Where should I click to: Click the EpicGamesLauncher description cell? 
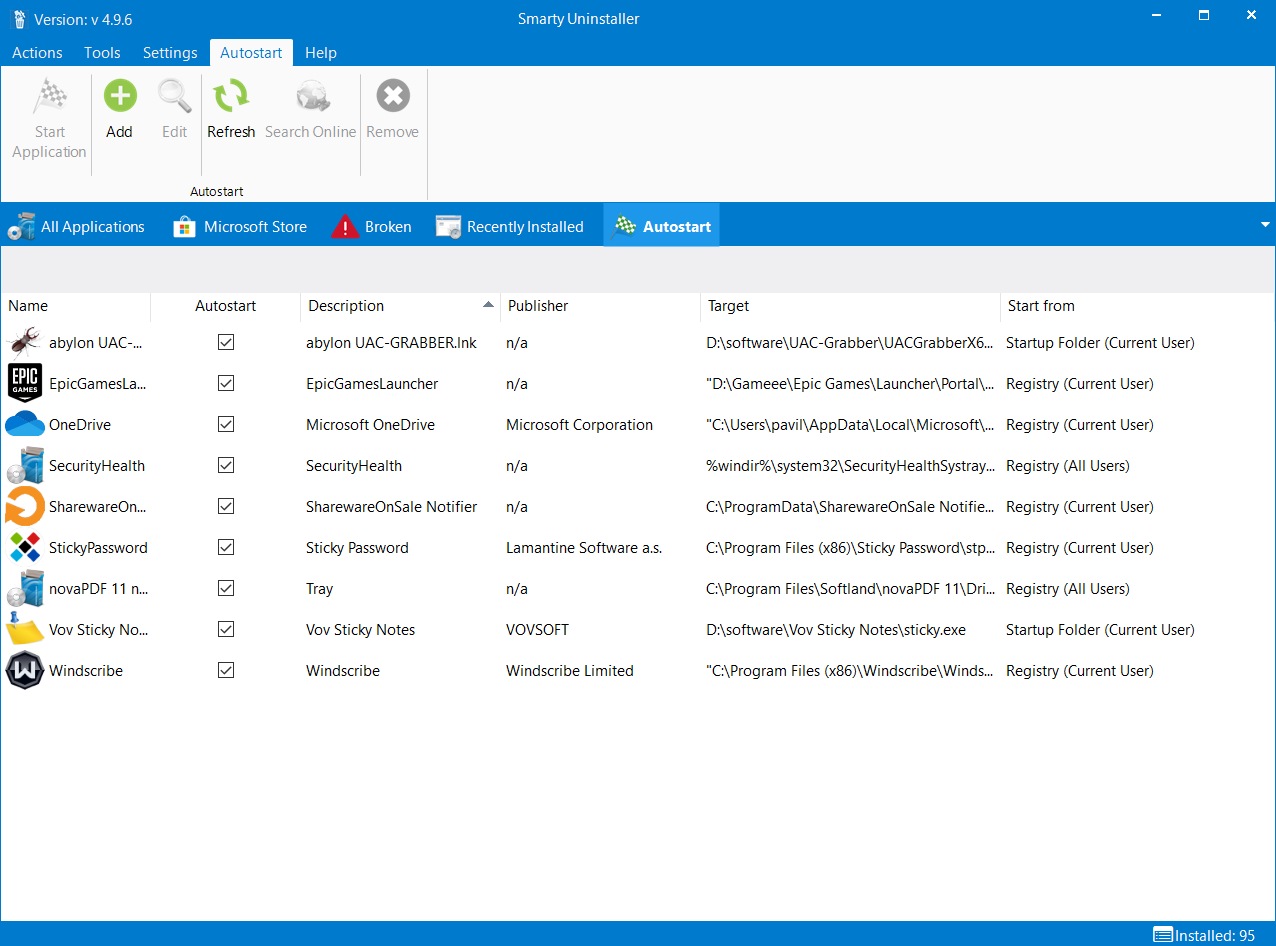[372, 384]
